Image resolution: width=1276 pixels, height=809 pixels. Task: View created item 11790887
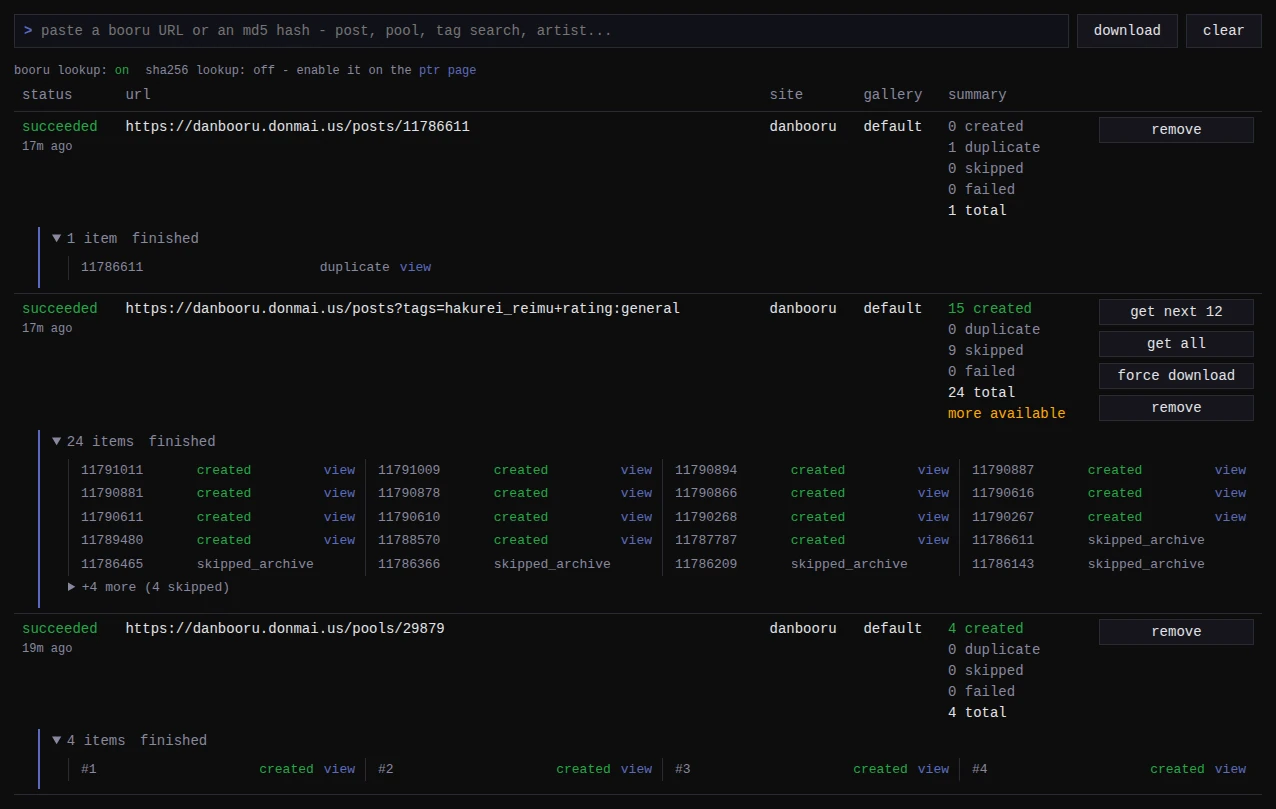point(1230,470)
